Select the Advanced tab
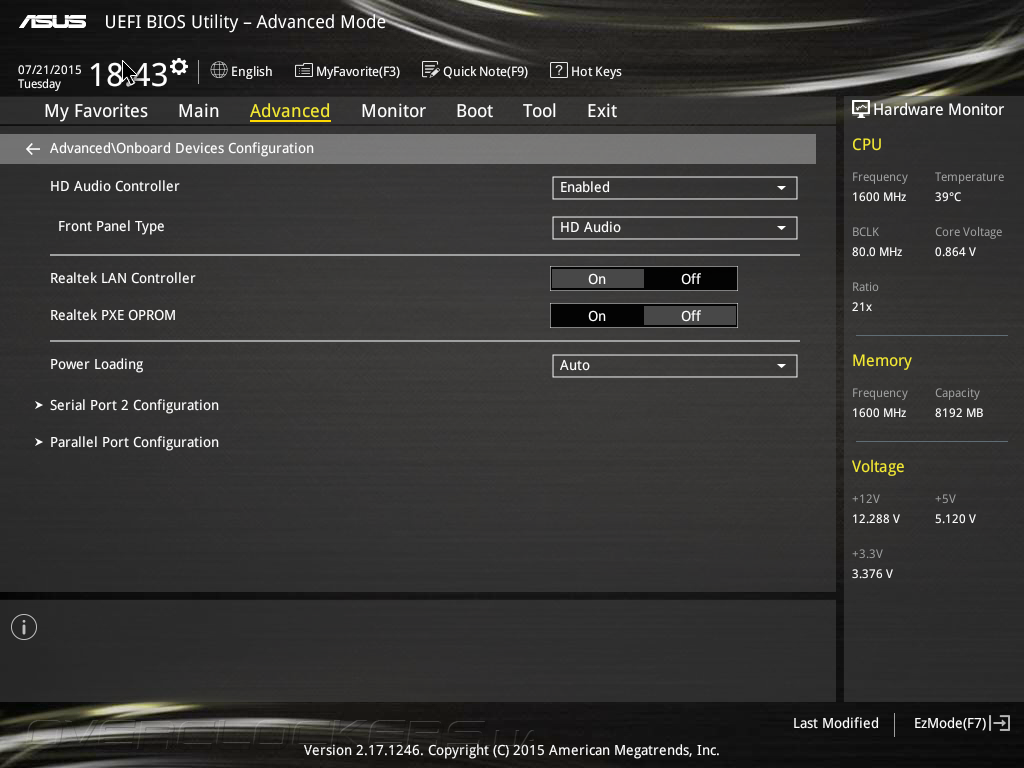This screenshot has width=1024, height=768. (x=290, y=111)
